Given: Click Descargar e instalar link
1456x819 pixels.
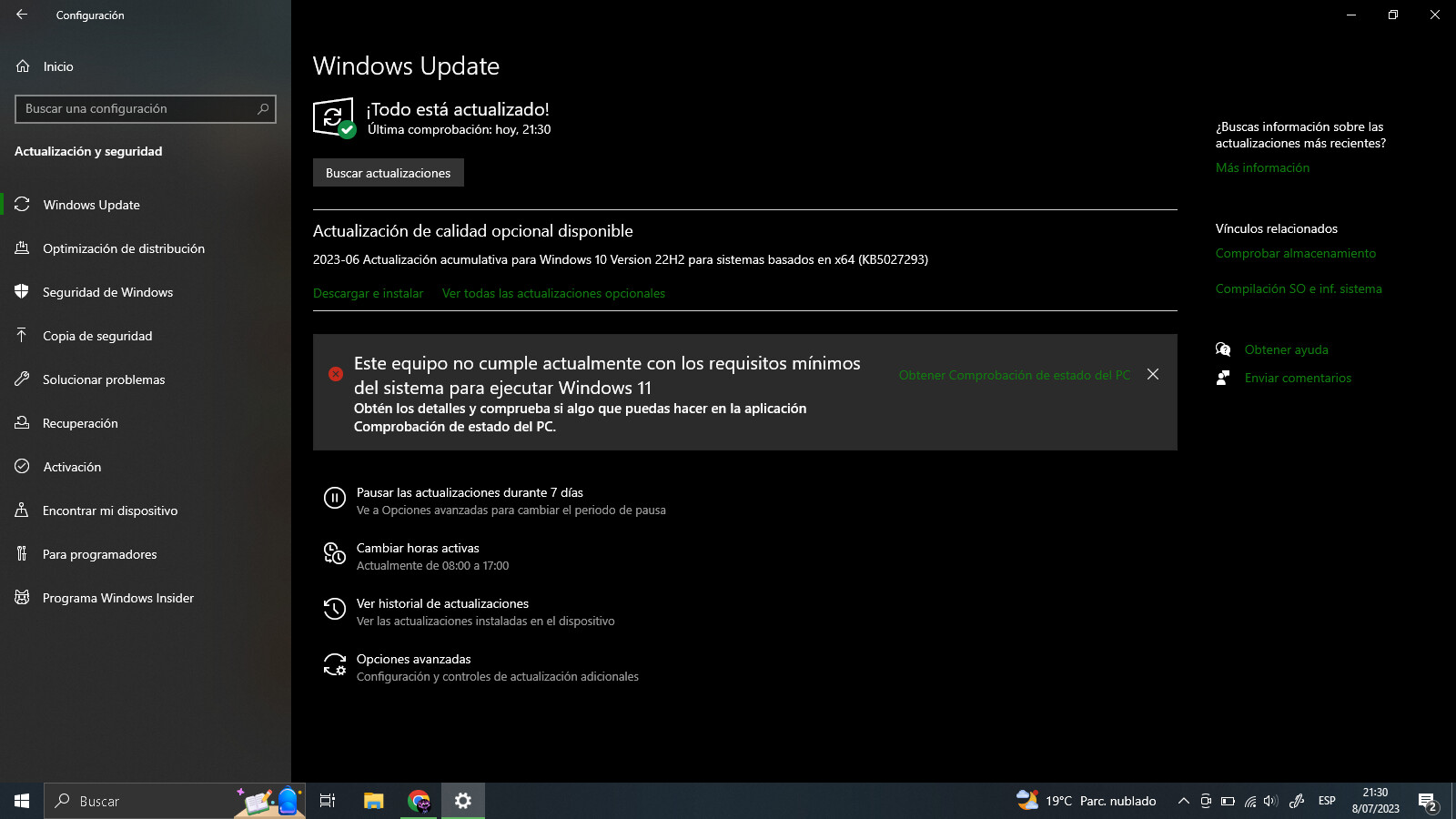Looking at the screenshot, I should 368,293.
